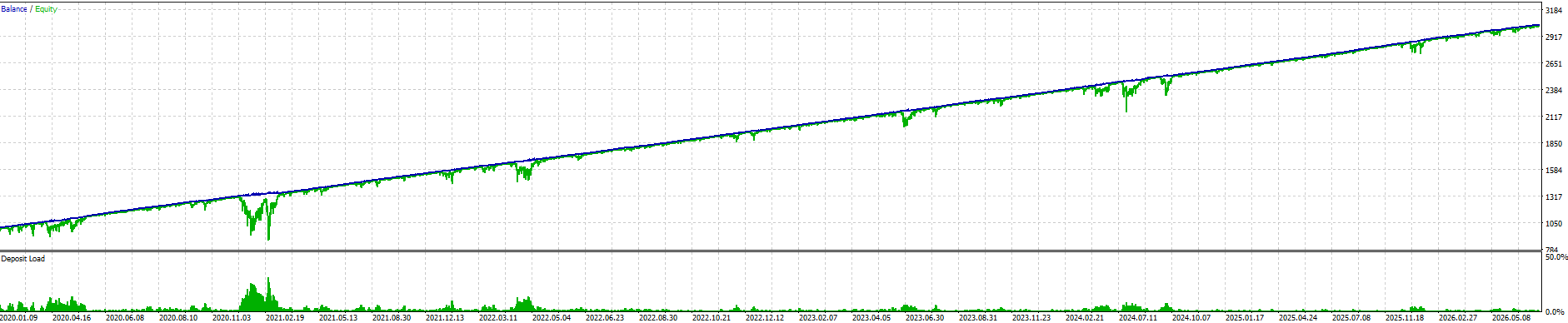This screenshot has height=323, width=1568.
Task: Select the 2021.02.19 date label
Action: pos(285,317)
